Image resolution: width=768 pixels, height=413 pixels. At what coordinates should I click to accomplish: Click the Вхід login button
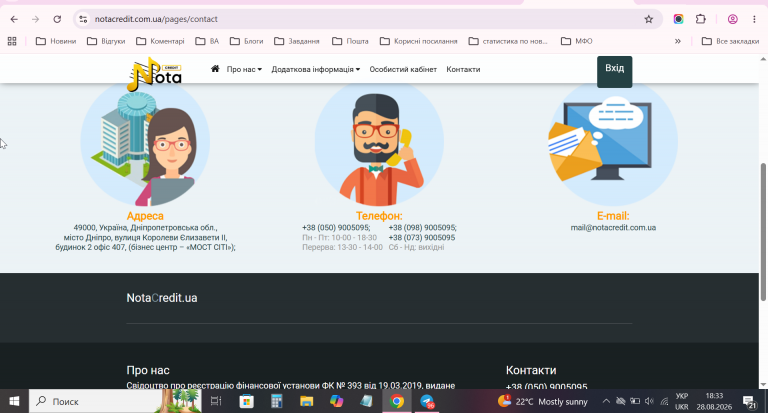click(615, 72)
